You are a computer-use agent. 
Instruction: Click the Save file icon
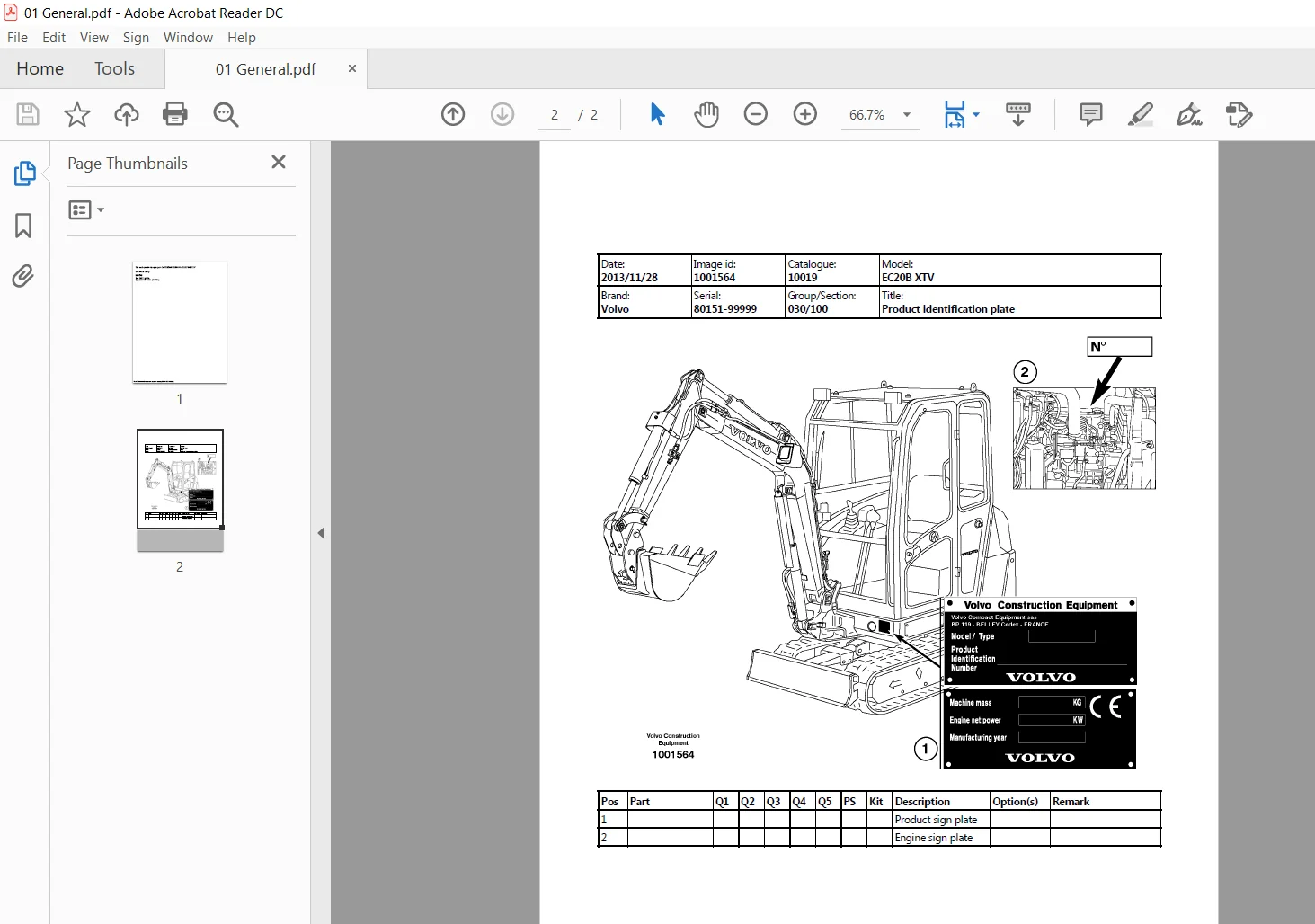pyautogui.click(x=28, y=114)
